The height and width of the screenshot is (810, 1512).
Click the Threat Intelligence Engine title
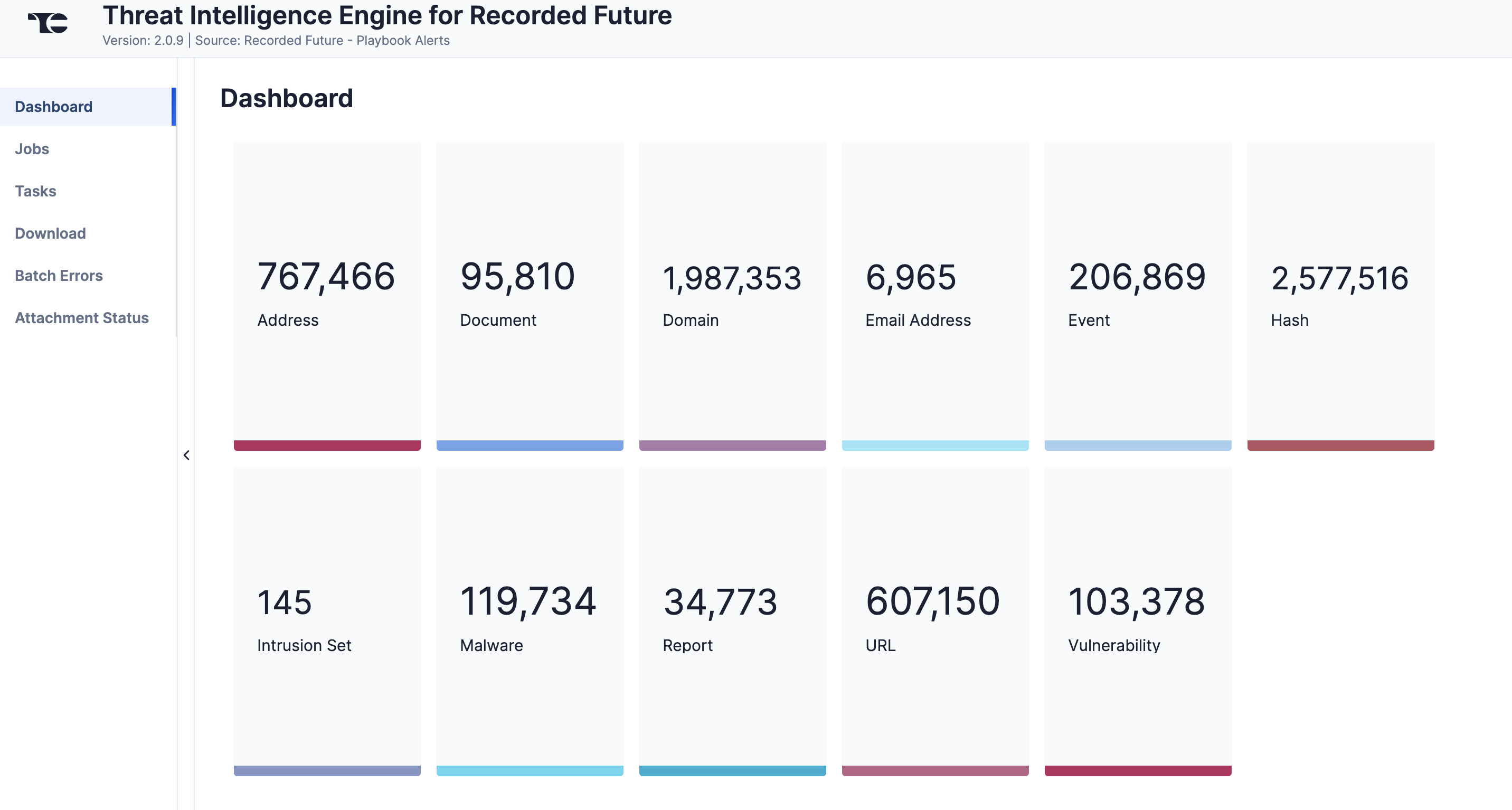pos(387,16)
